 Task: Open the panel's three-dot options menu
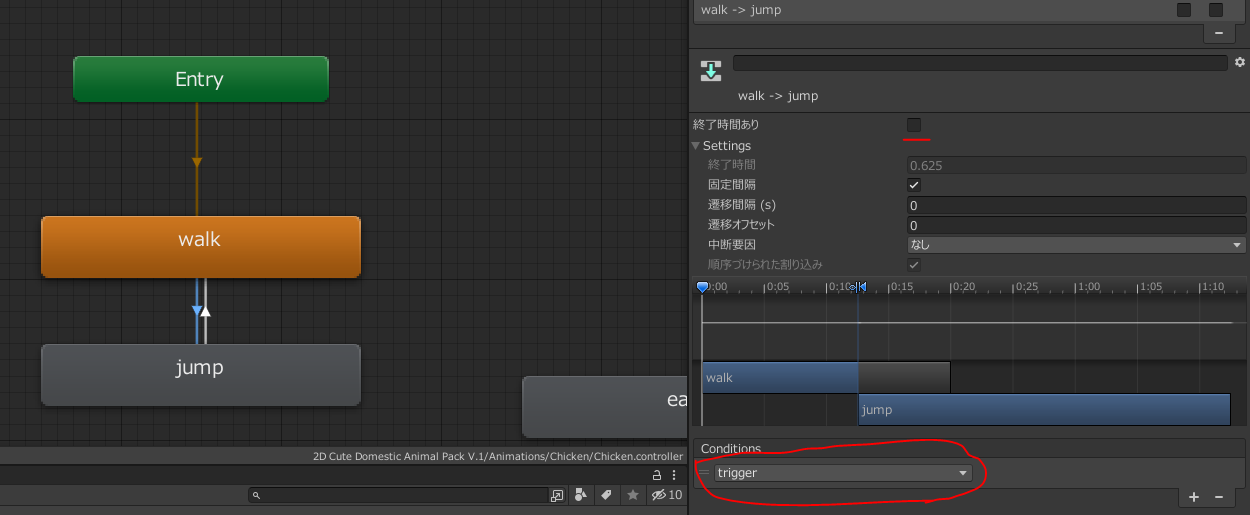pos(674,475)
